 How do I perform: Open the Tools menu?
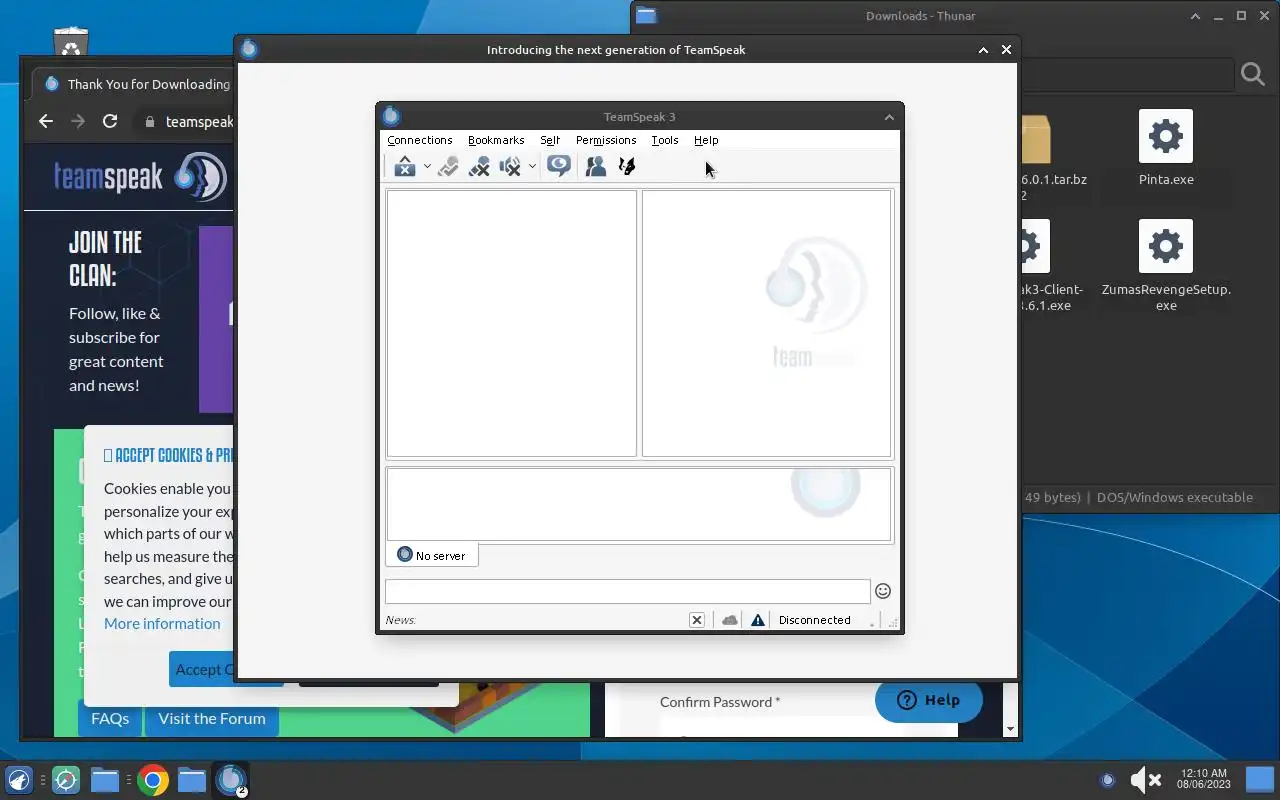(665, 140)
